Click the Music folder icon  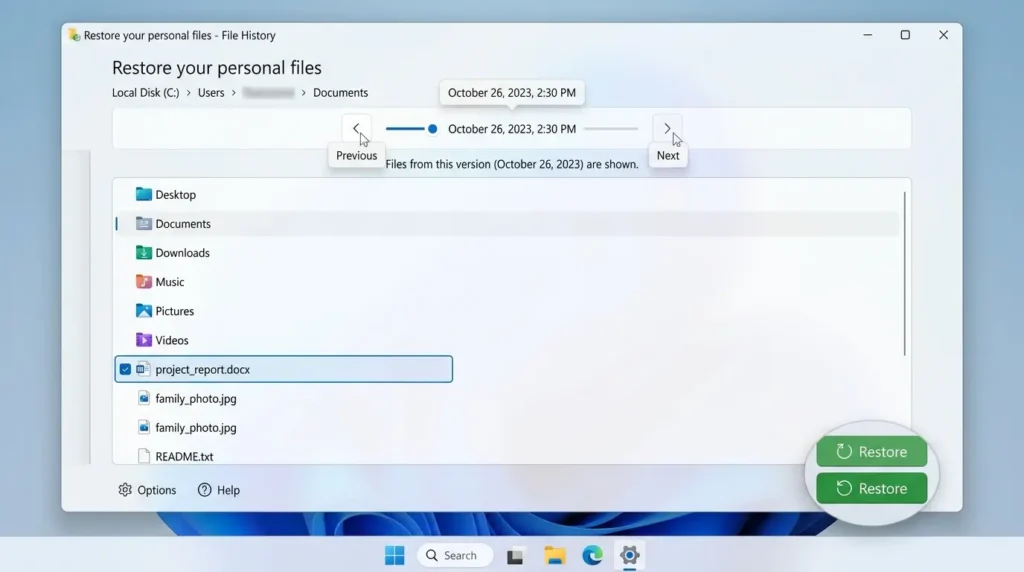[144, 281]
